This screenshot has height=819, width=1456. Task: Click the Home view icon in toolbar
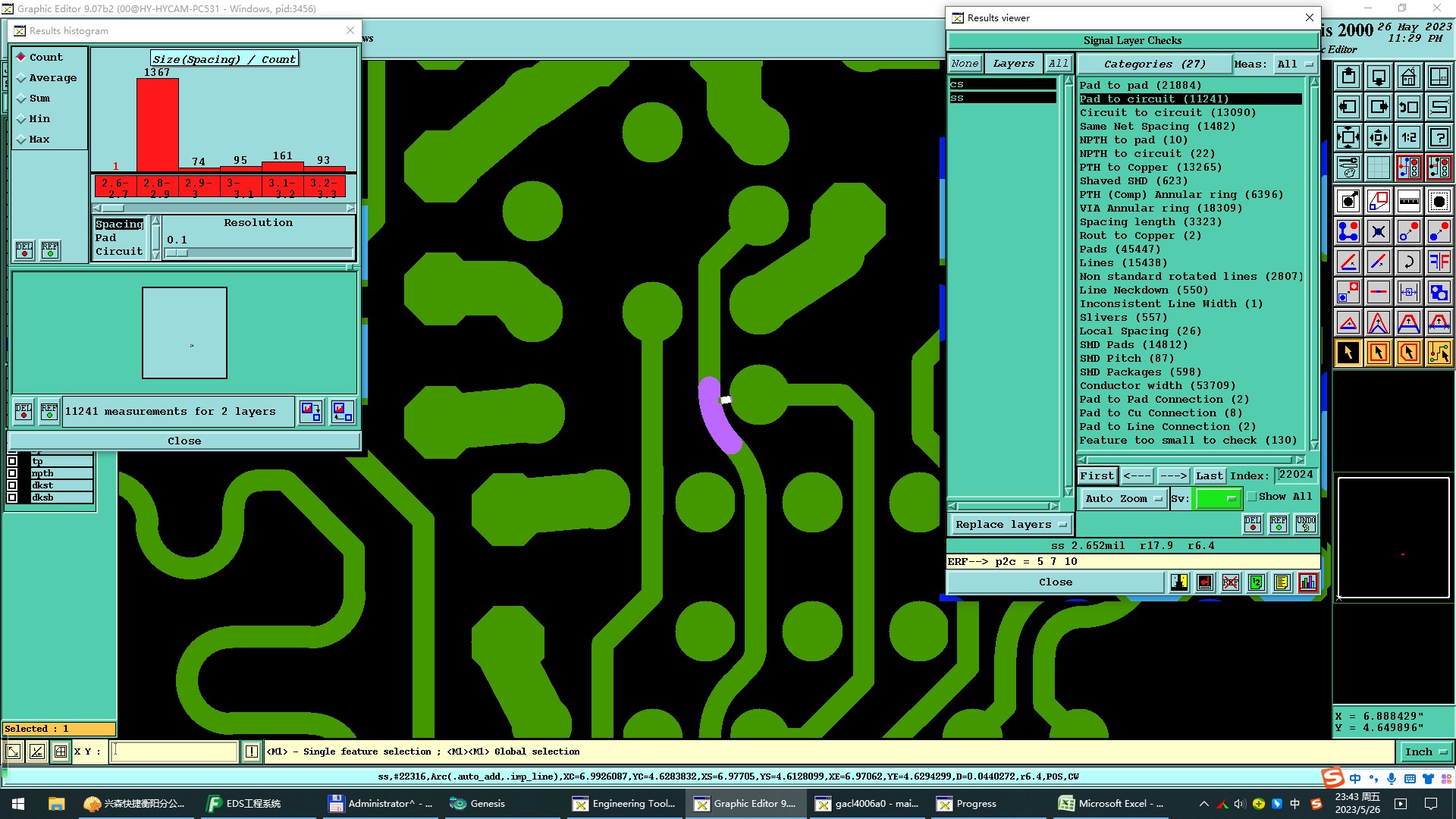click(x=1408, y=77)
